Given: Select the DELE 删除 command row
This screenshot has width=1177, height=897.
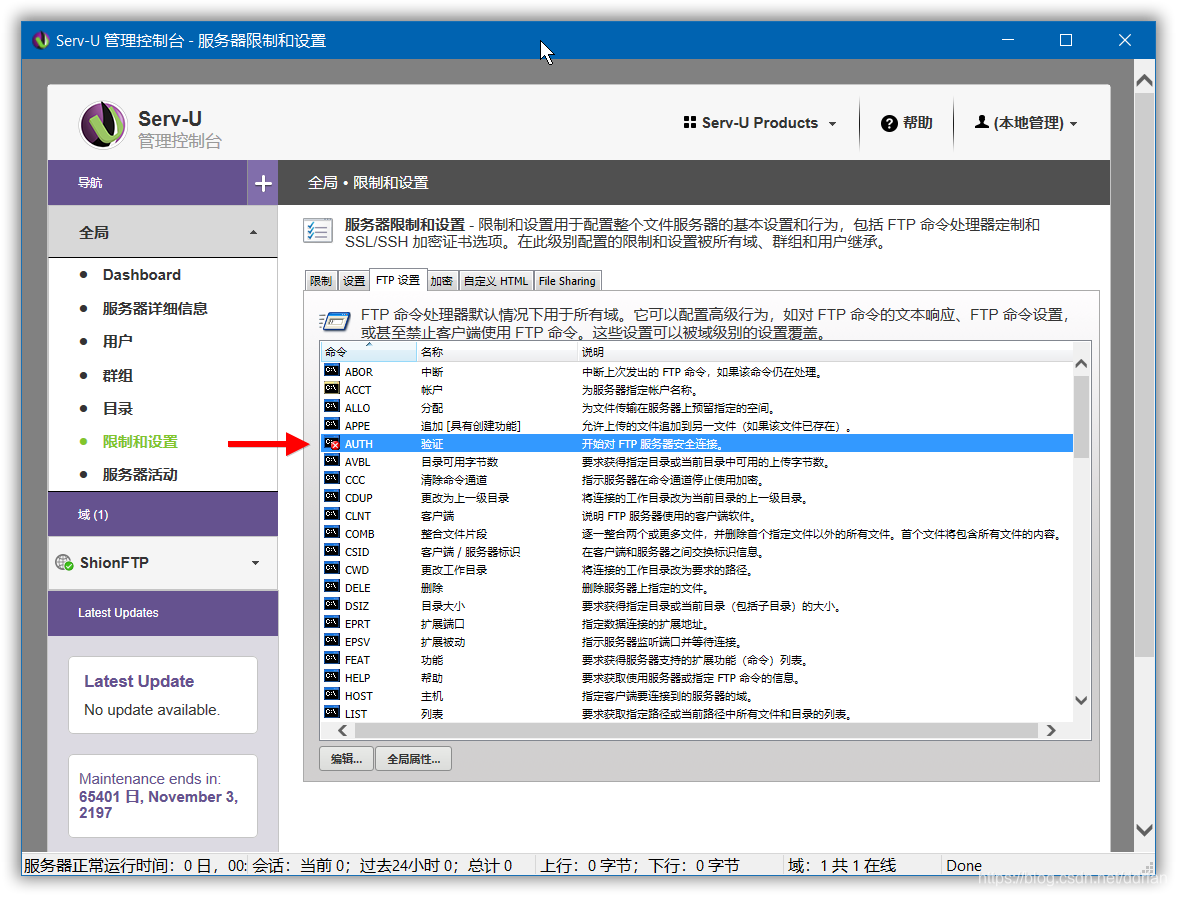Looking at the screenshot, I should (697, 588).
